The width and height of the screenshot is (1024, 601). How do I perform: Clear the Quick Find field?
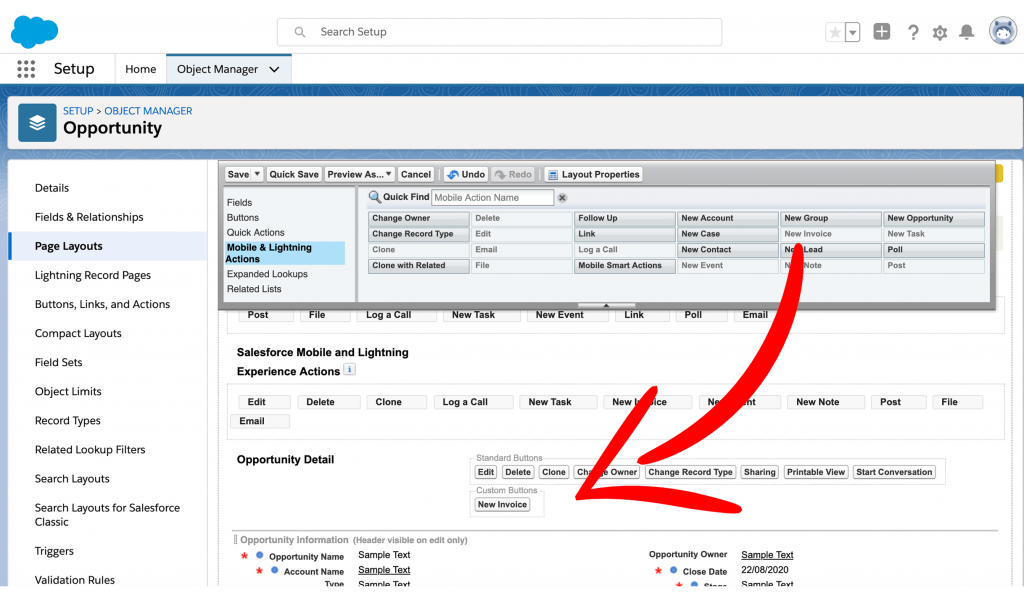[562, 197]
